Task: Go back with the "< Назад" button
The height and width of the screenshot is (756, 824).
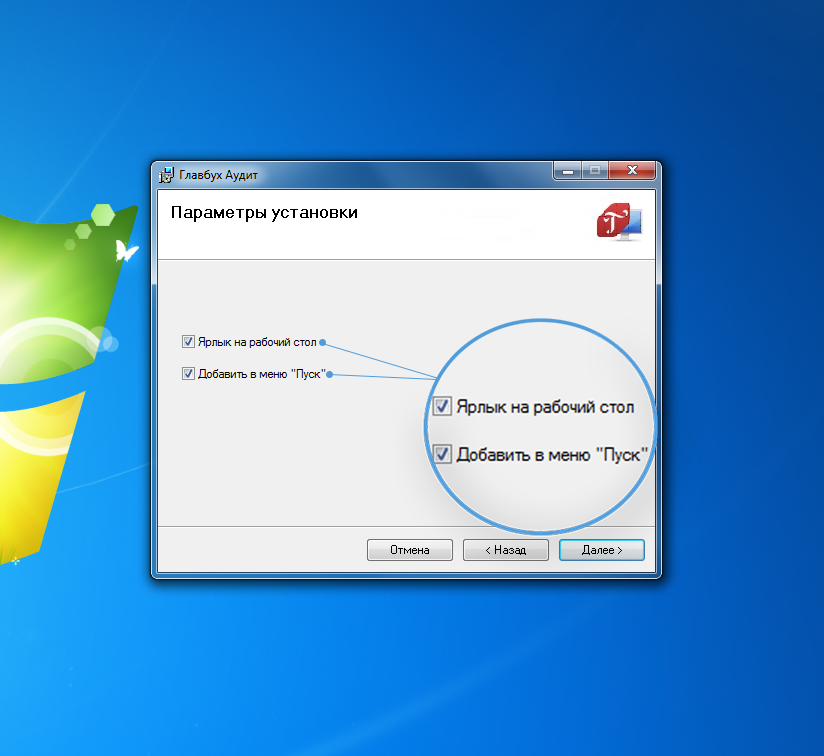Action: click(x=506, y=550)
